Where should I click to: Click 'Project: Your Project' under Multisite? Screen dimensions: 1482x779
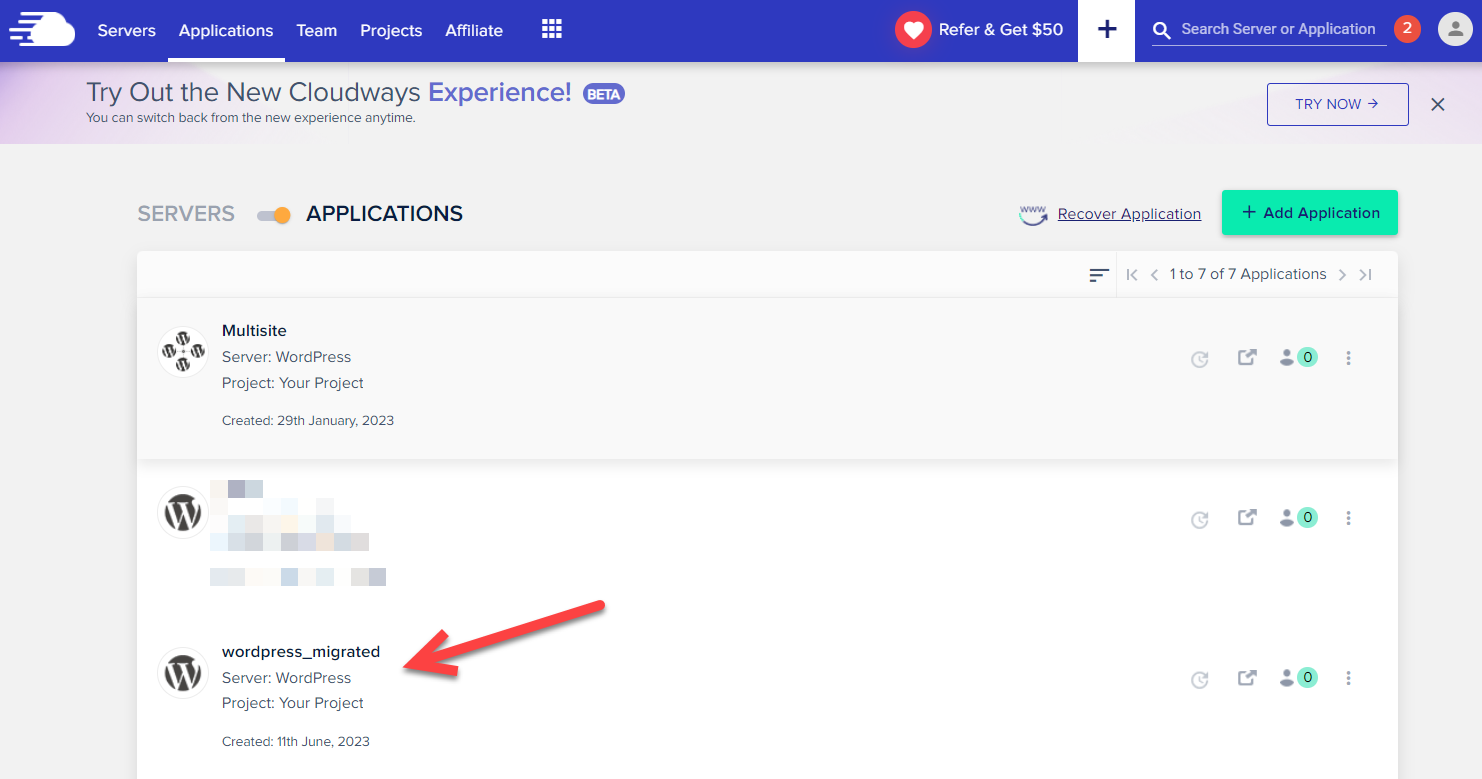293,383
